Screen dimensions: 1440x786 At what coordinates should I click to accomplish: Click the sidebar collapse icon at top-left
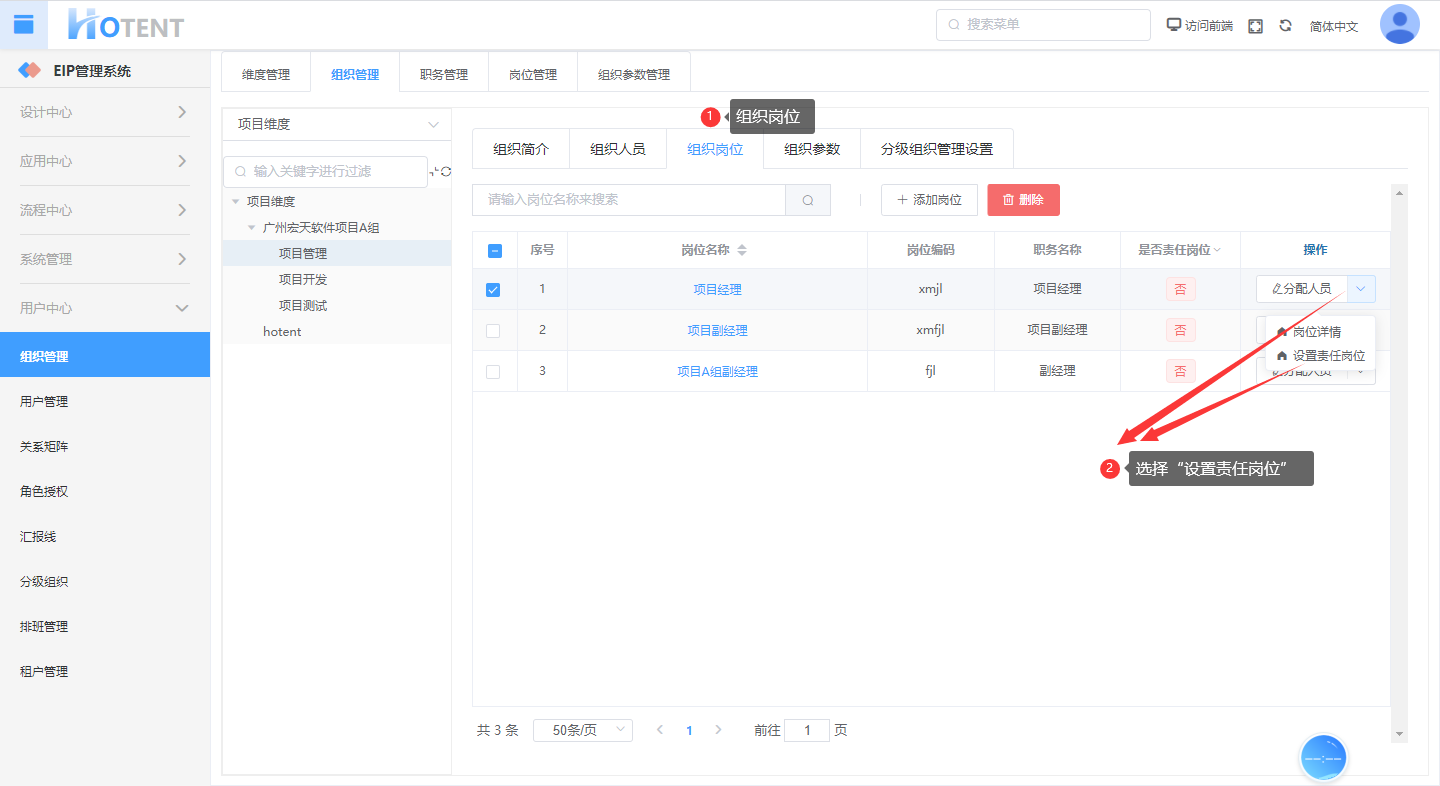click(24, 24)
